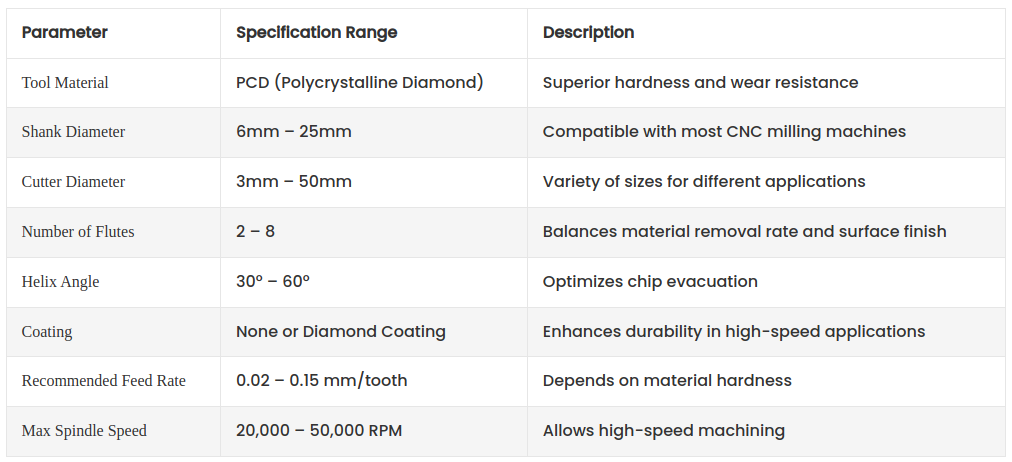Select the Max Spindle Speed label
Viewport: 1012px width, 462px height.
click(x=84, y=431)
